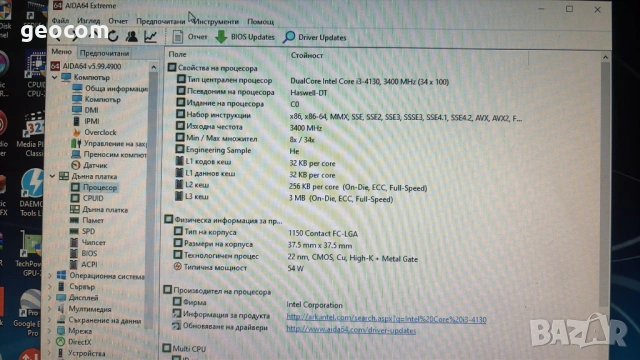Viewport: 640px width, 360px height.
Task: Select Обща информация in the tree
Action: point(109,88)
